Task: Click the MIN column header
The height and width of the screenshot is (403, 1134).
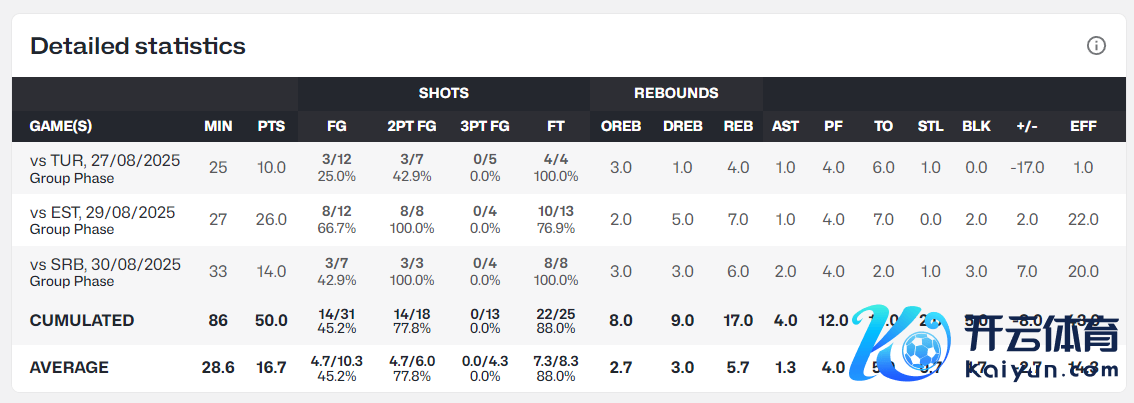Action: pyautogui.click(x=218, y=126)
